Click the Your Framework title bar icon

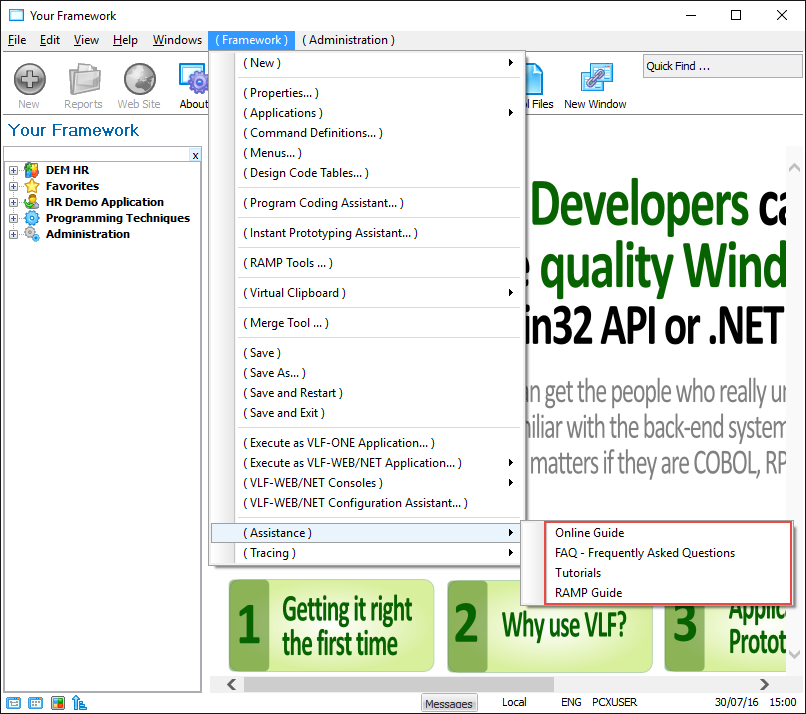[16, 15]
